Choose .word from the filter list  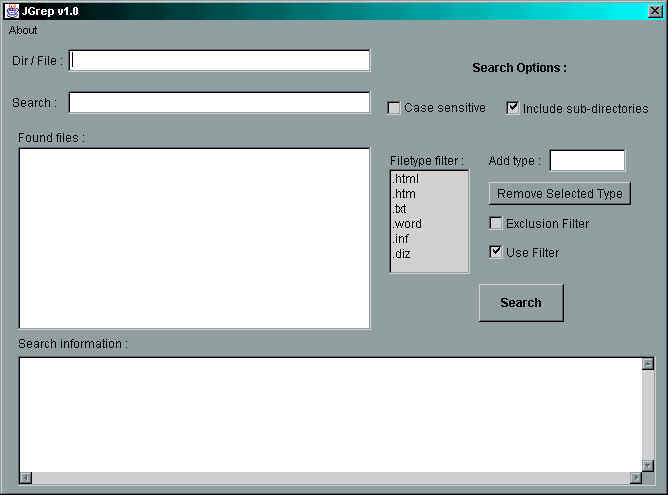pyautogui.click(x=407, y=224)
